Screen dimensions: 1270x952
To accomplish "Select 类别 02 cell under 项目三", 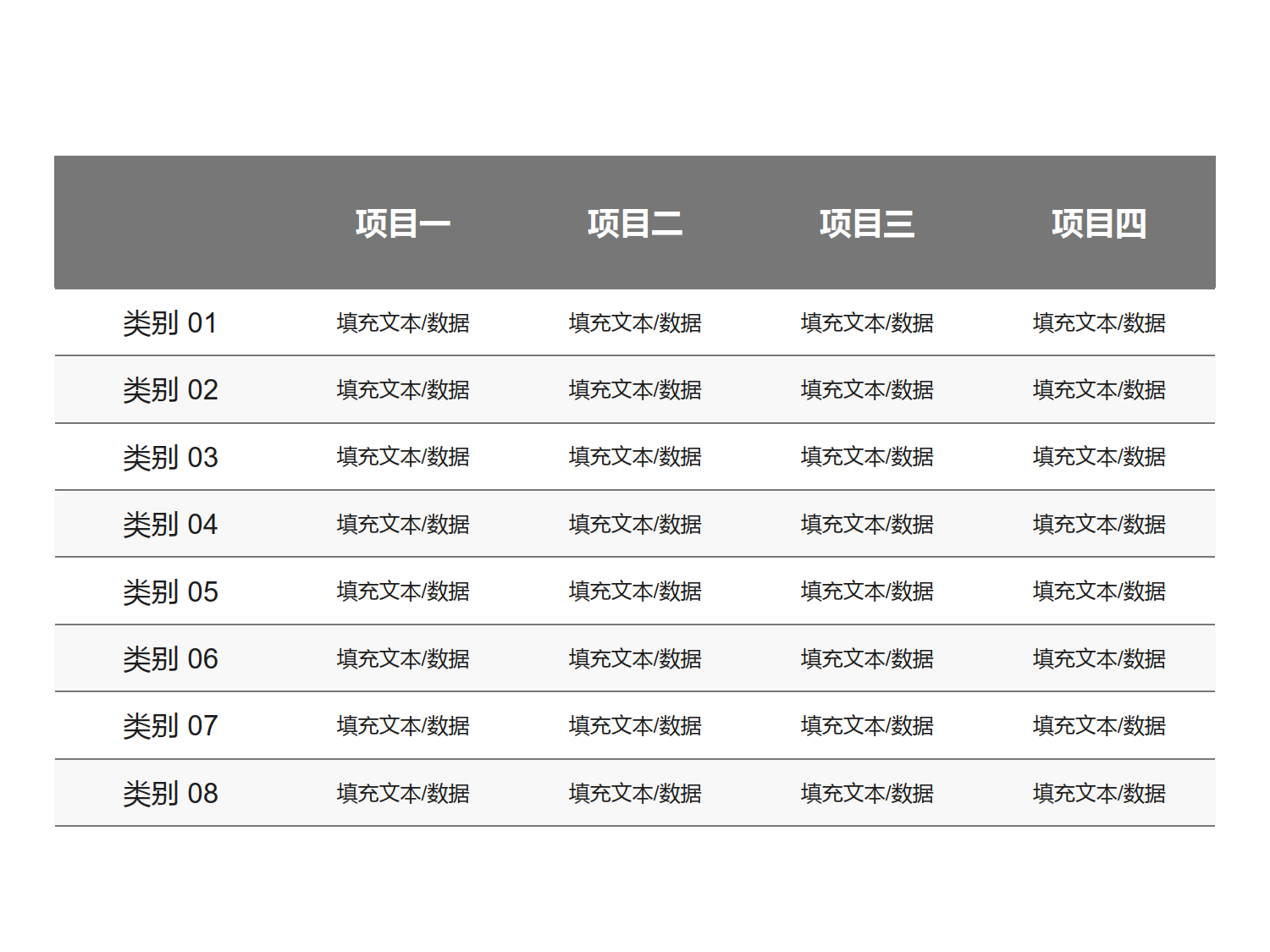I will point(867,389).
